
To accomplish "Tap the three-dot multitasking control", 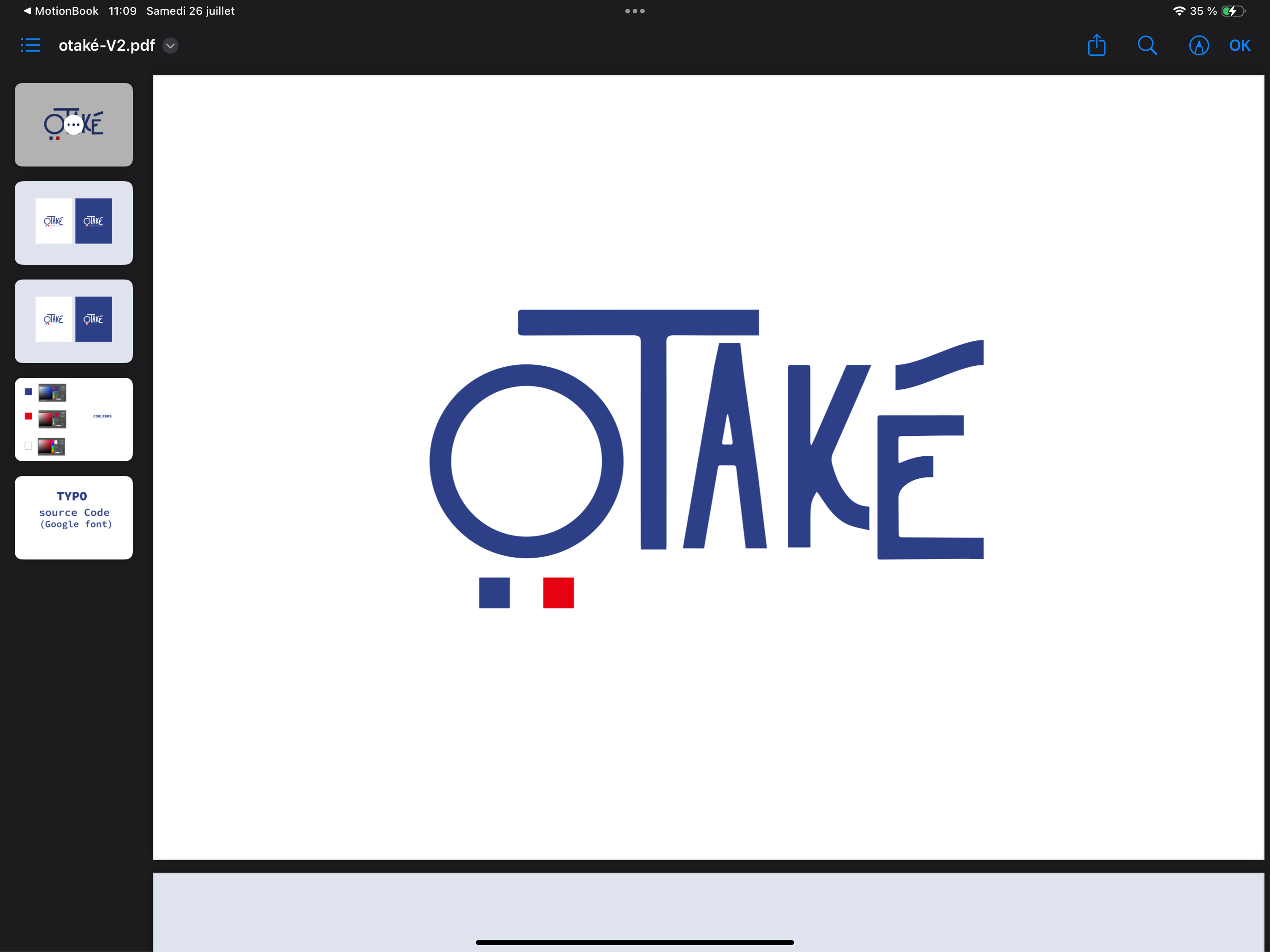I will 635,11.
